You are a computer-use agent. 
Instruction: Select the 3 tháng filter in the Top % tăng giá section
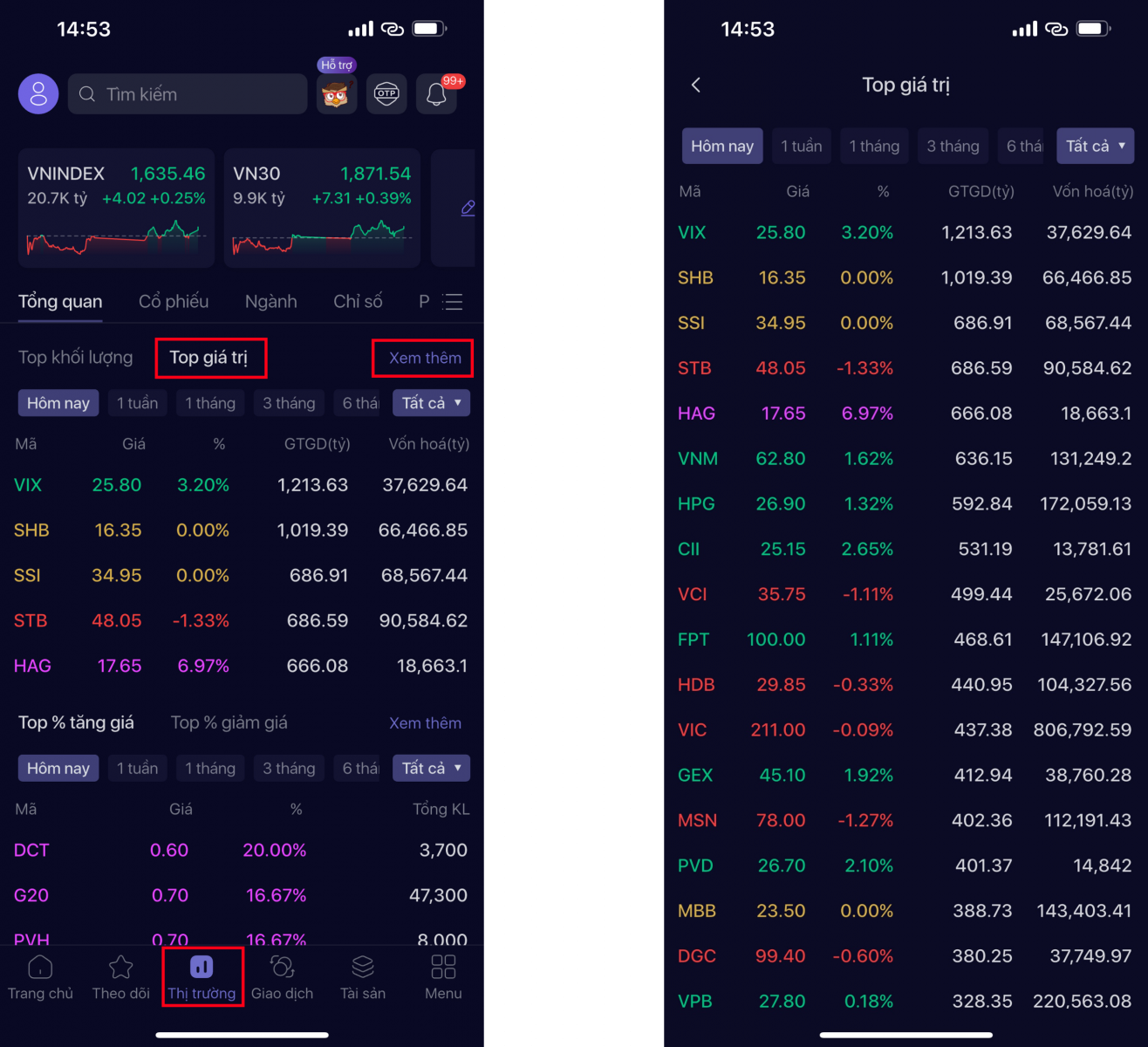point(289,768)
